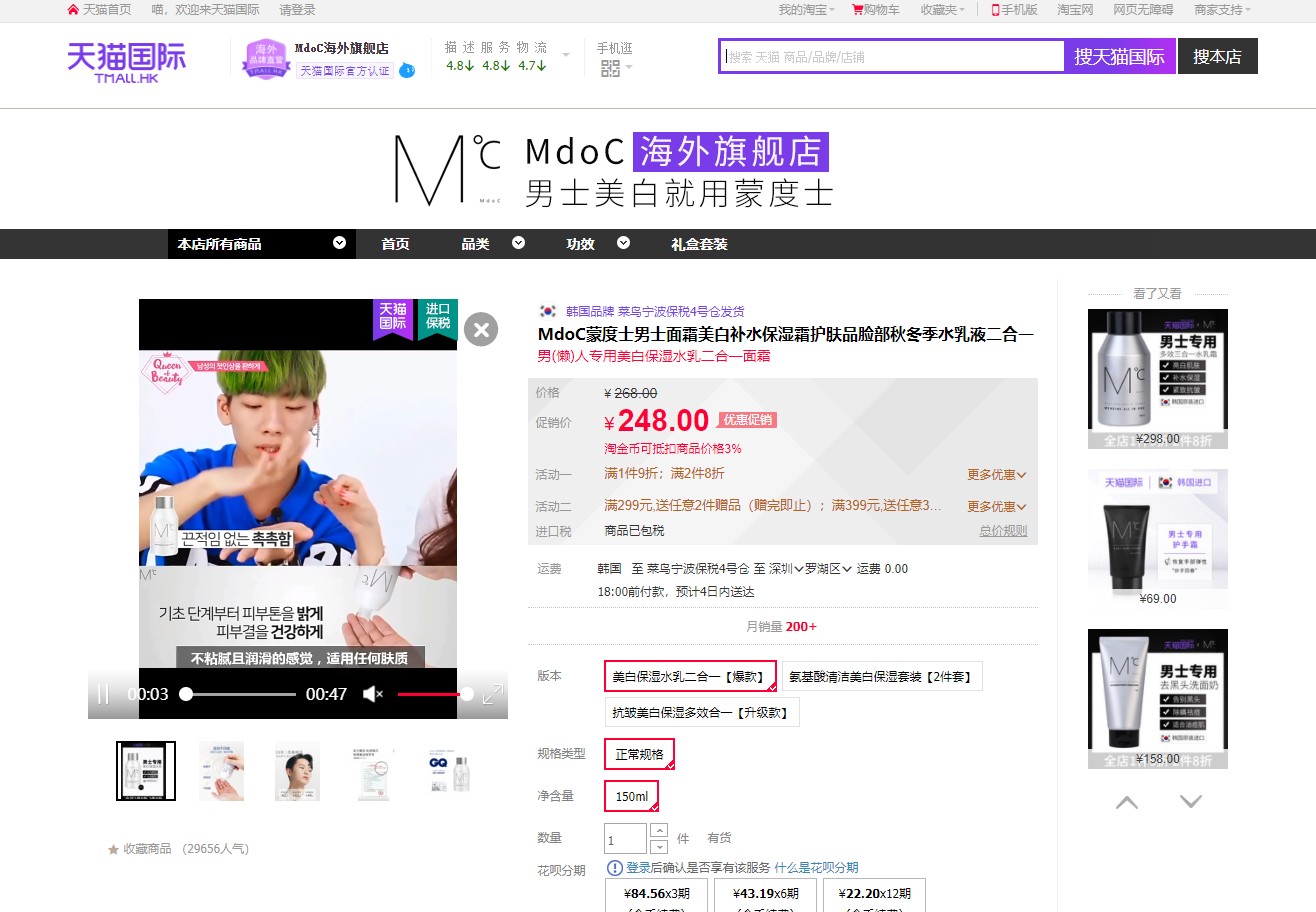The height and width of the screenshot is (912, 1316).
Task: Open recommended face wash priced ¥158.00
Action: click(1158, 698)
